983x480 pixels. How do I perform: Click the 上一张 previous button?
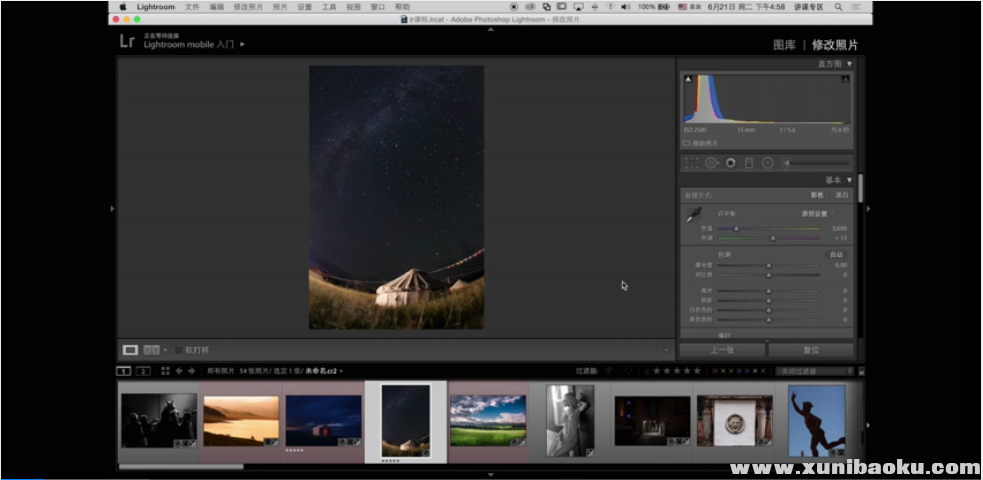coord(722,350)
